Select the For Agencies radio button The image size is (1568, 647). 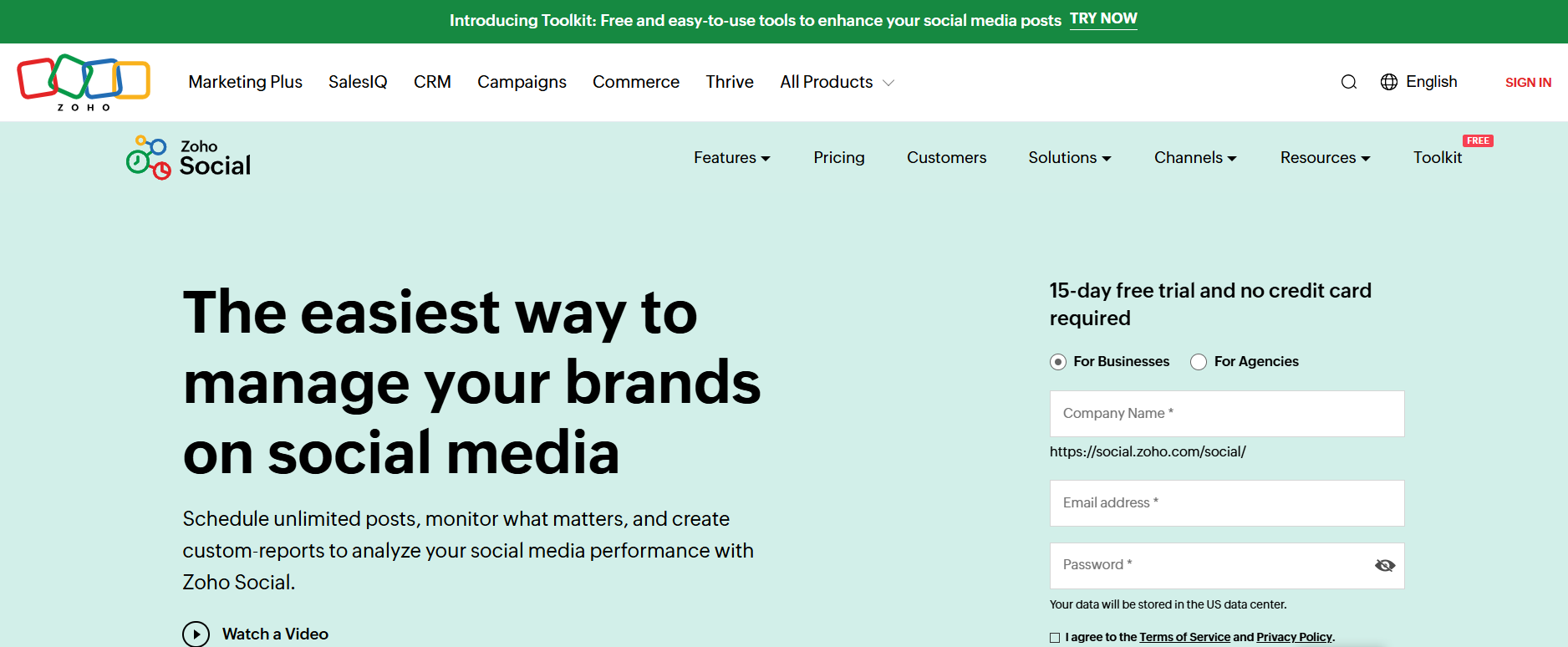coord(1199,362)
